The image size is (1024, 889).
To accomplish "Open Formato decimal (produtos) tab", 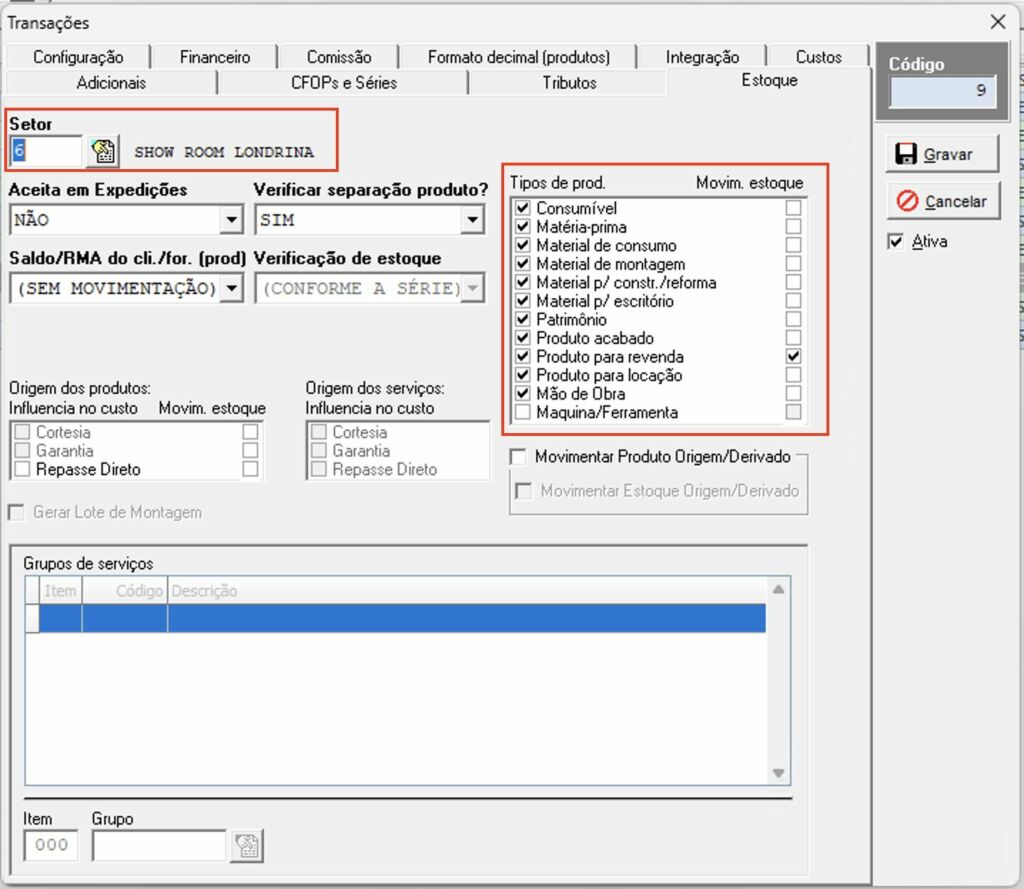I will pos(519,57).
